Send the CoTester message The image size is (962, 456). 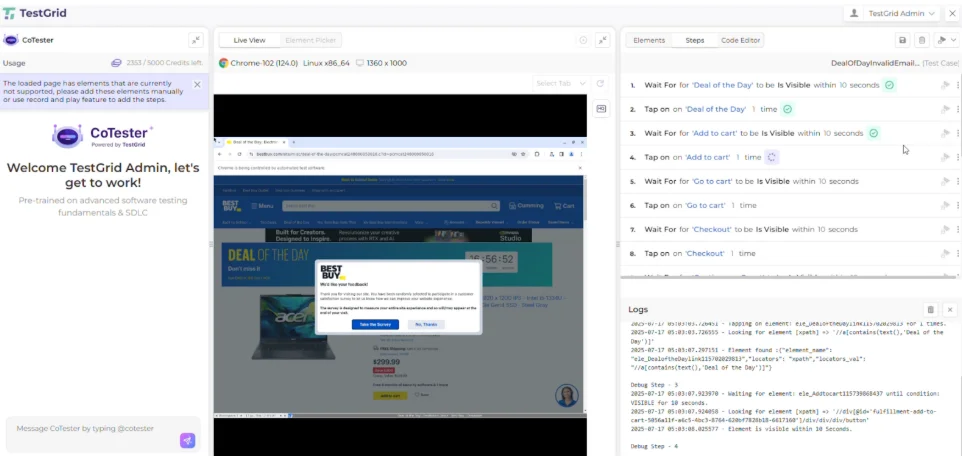[x=188, y=440]
